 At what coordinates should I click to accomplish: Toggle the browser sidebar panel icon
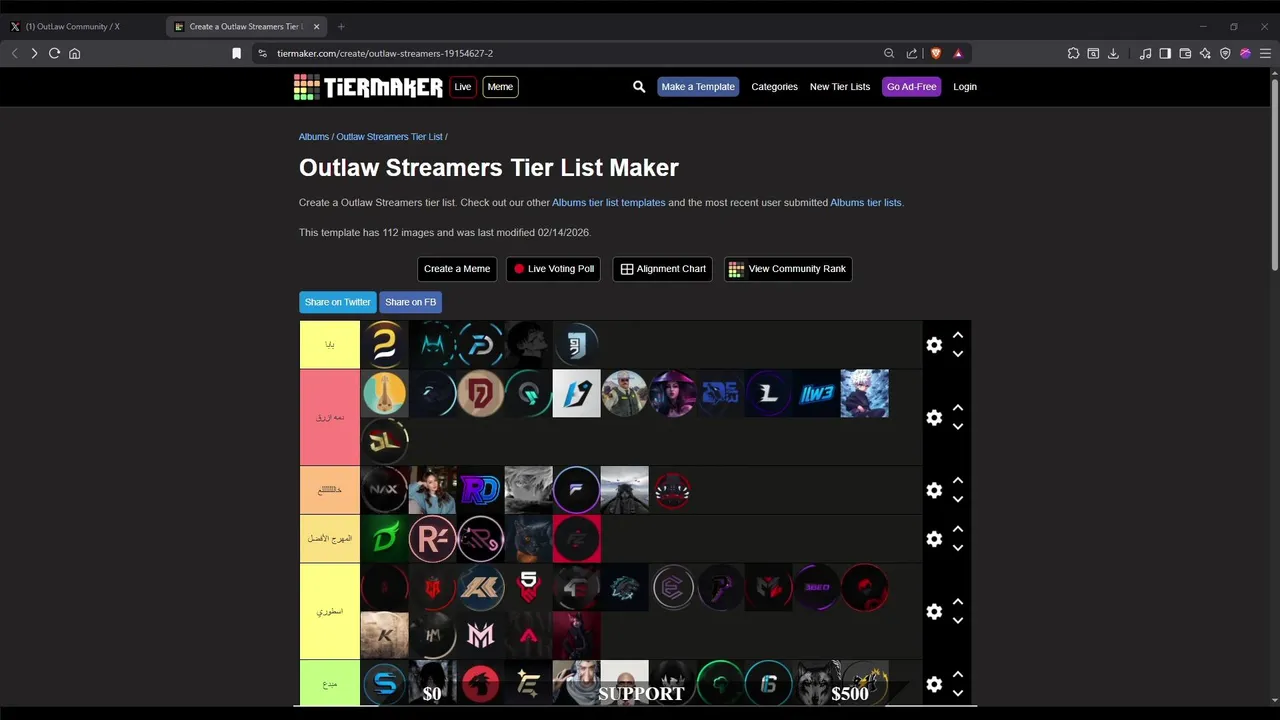[1165, 53]
